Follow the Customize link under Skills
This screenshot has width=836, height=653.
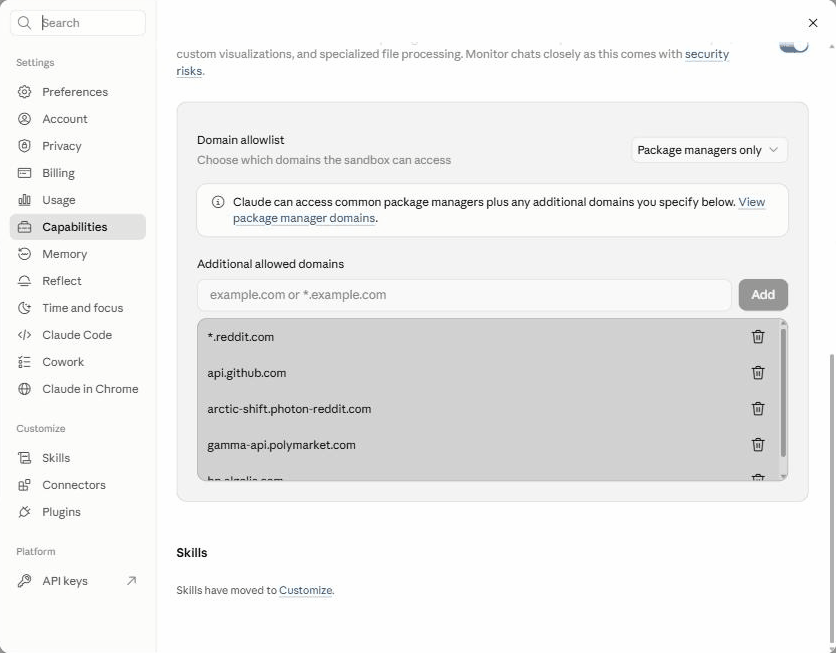tap(306, 590)
